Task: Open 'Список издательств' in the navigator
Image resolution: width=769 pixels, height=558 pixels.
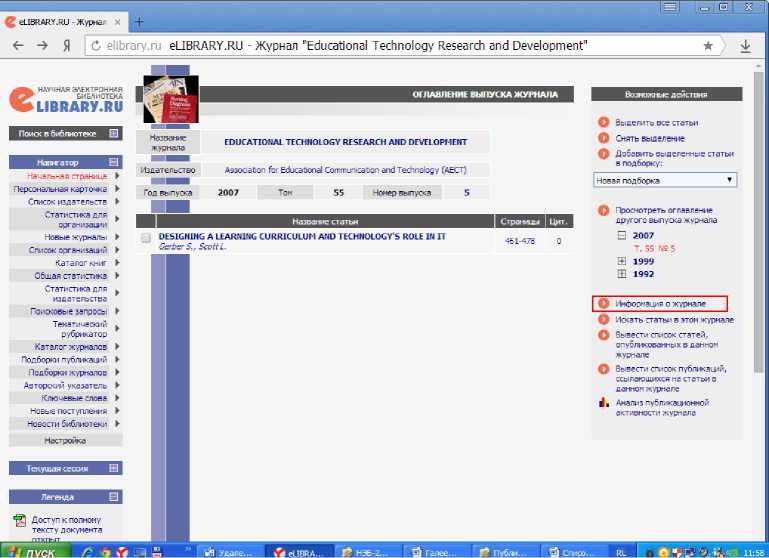Action: [67, 202]
